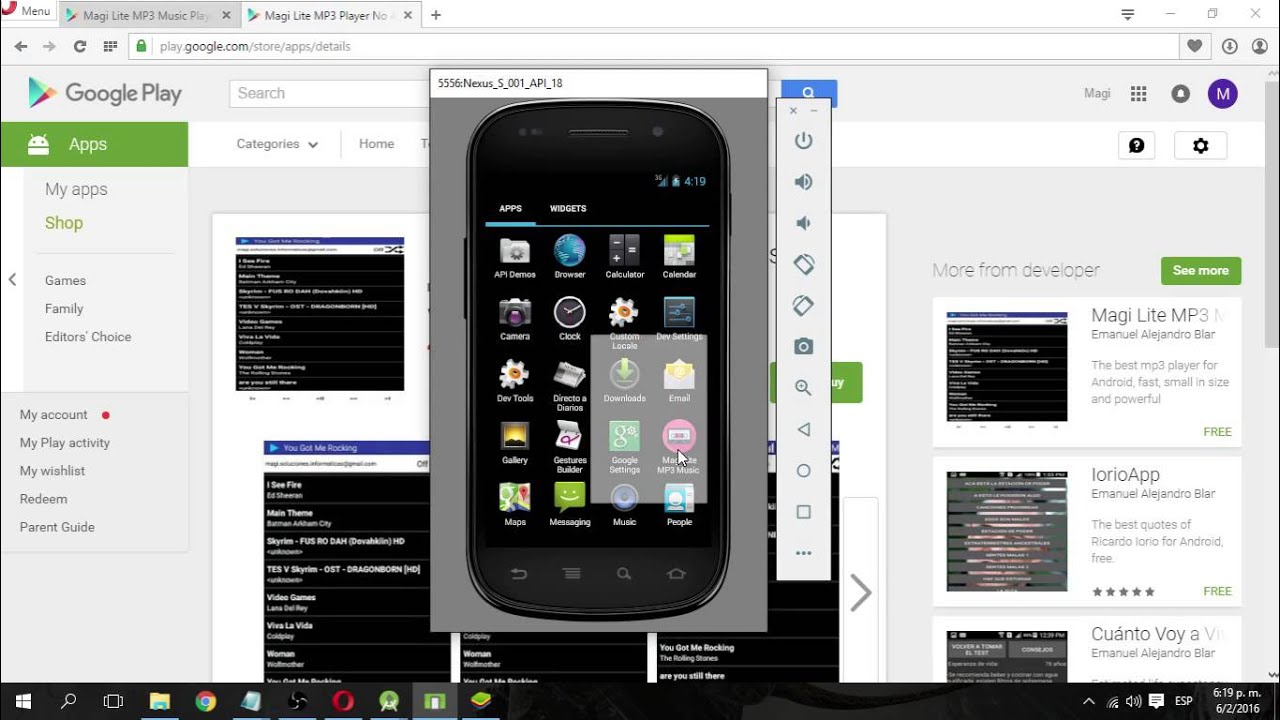Open the purple M account avatar
This screenshot has width=1280, height=720.
(x=1222, y=93)
